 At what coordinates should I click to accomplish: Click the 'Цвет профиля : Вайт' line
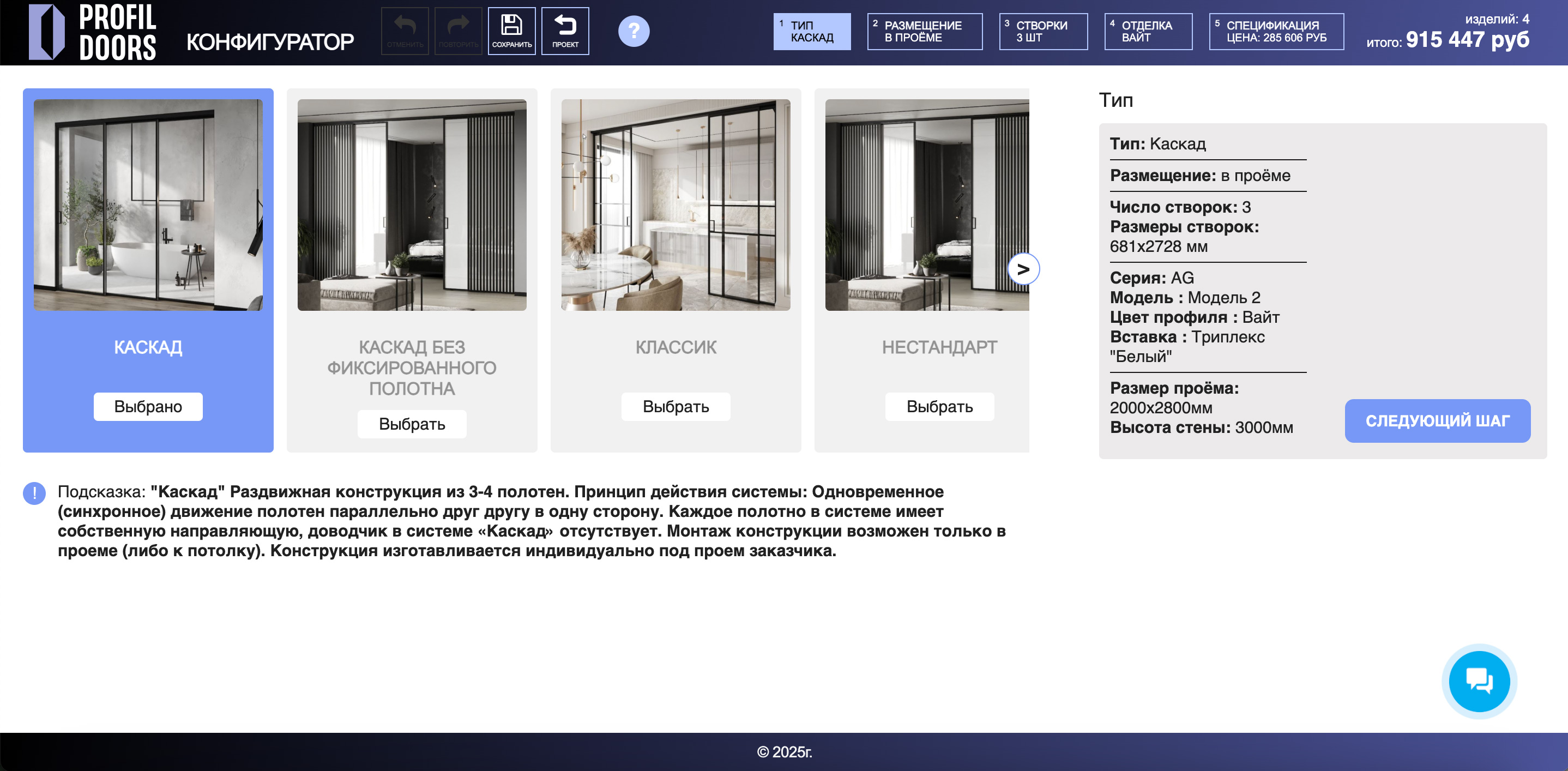coord(1194,317)
